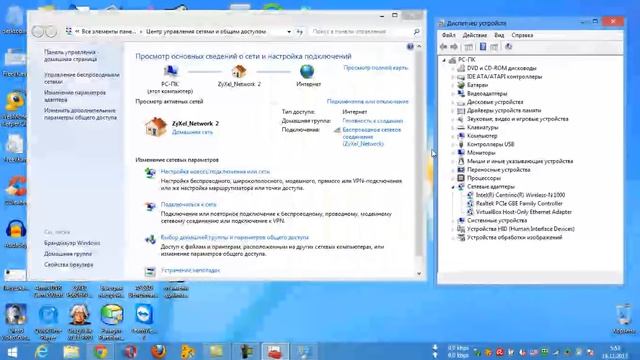Click the 'Устранение неполадок' link
Image resolution: width=640 pixels, height=360 pixels.
[x=190, y=270]
